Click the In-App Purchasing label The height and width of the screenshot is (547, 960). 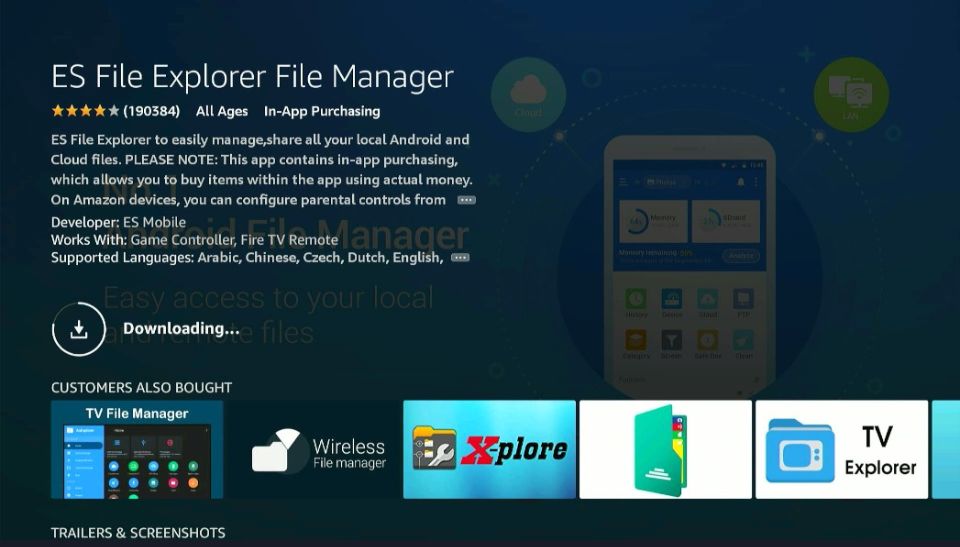coord(322,111)
